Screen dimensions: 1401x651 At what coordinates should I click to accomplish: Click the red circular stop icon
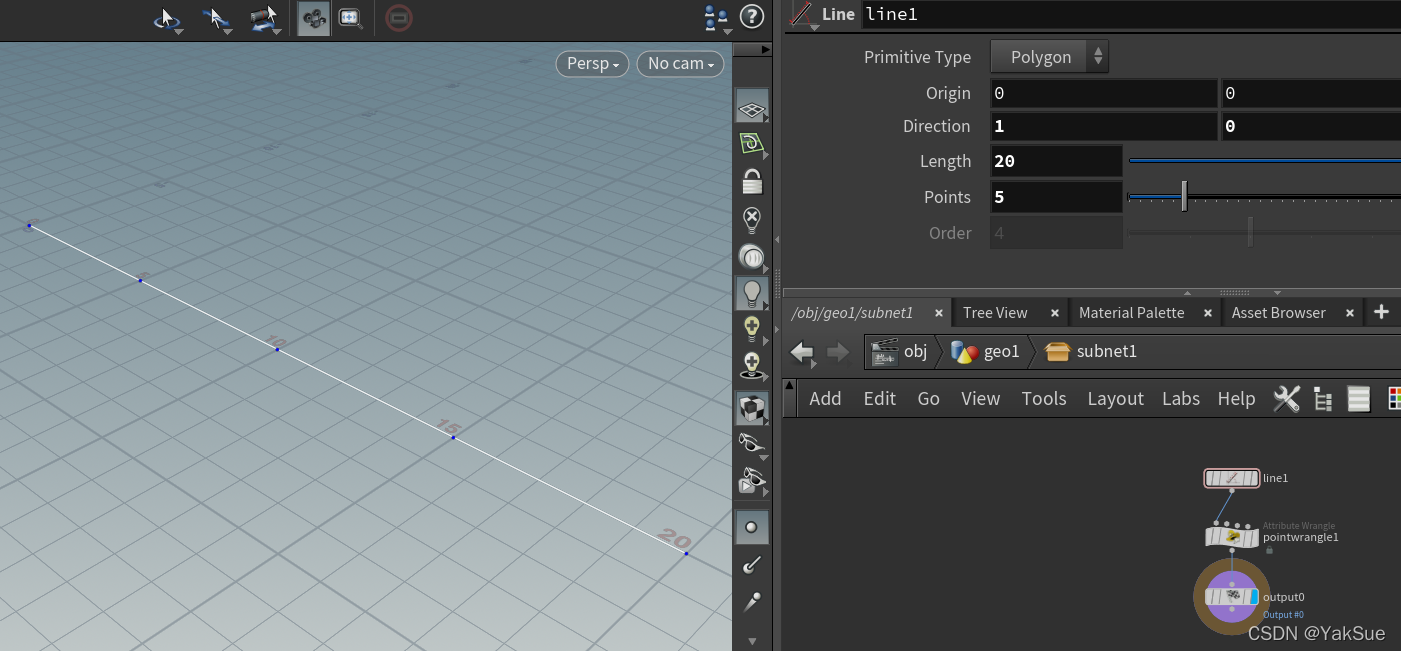399,18
